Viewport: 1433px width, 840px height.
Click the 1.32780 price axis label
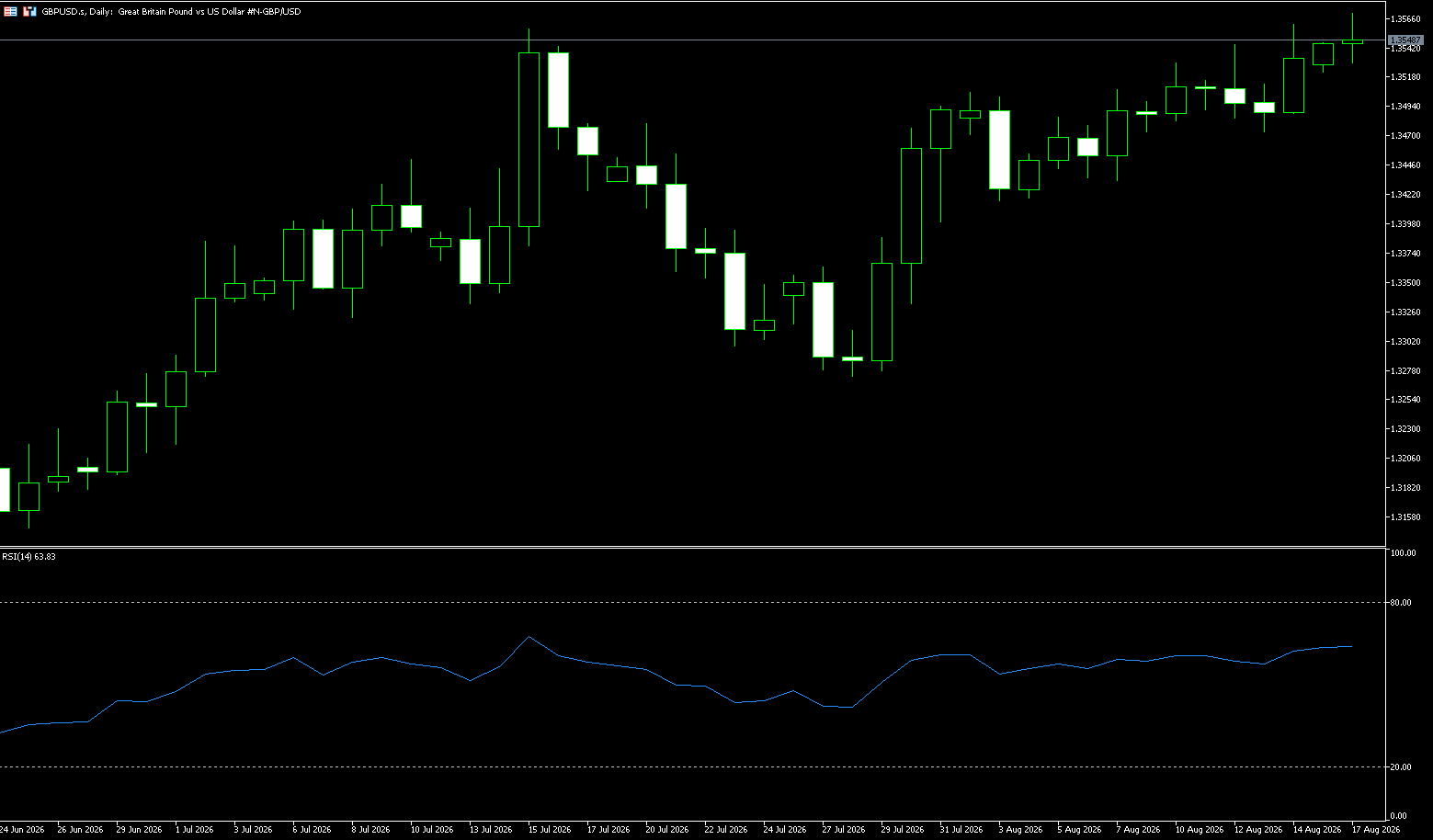pyautogui.click(x=1406, y=371)
